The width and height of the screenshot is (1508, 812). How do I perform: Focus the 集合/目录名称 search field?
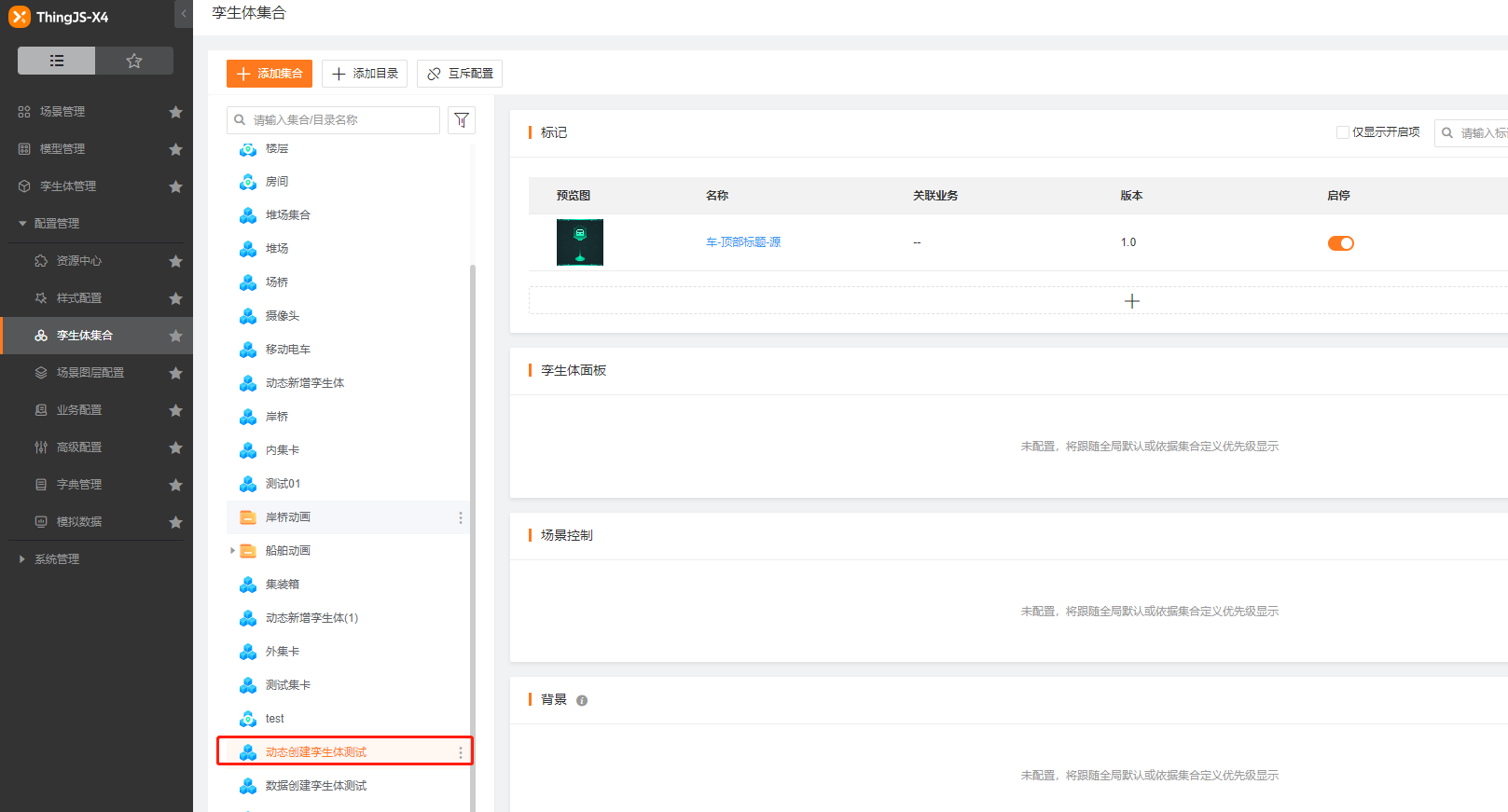point(333,120)
